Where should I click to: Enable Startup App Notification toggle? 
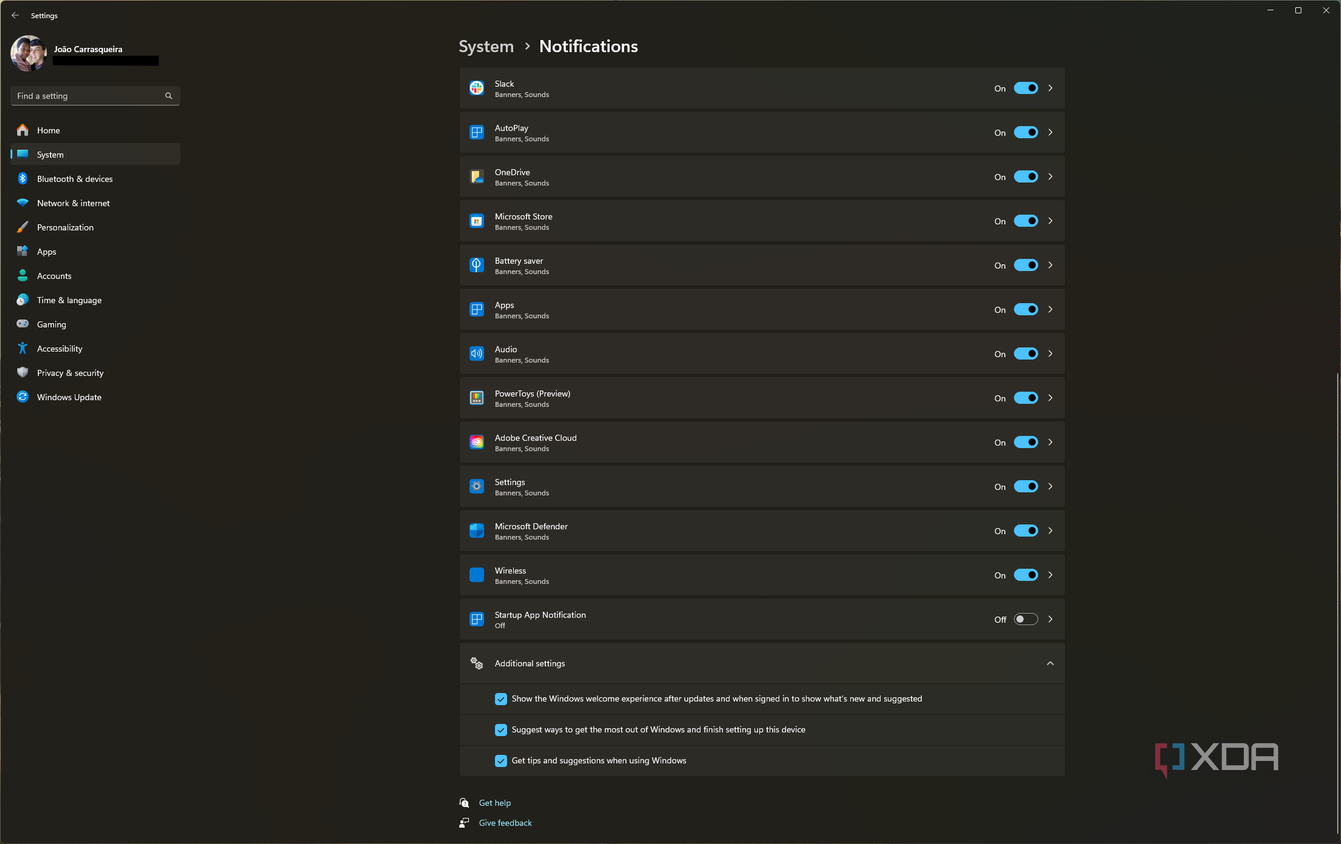click(1026, 619)
